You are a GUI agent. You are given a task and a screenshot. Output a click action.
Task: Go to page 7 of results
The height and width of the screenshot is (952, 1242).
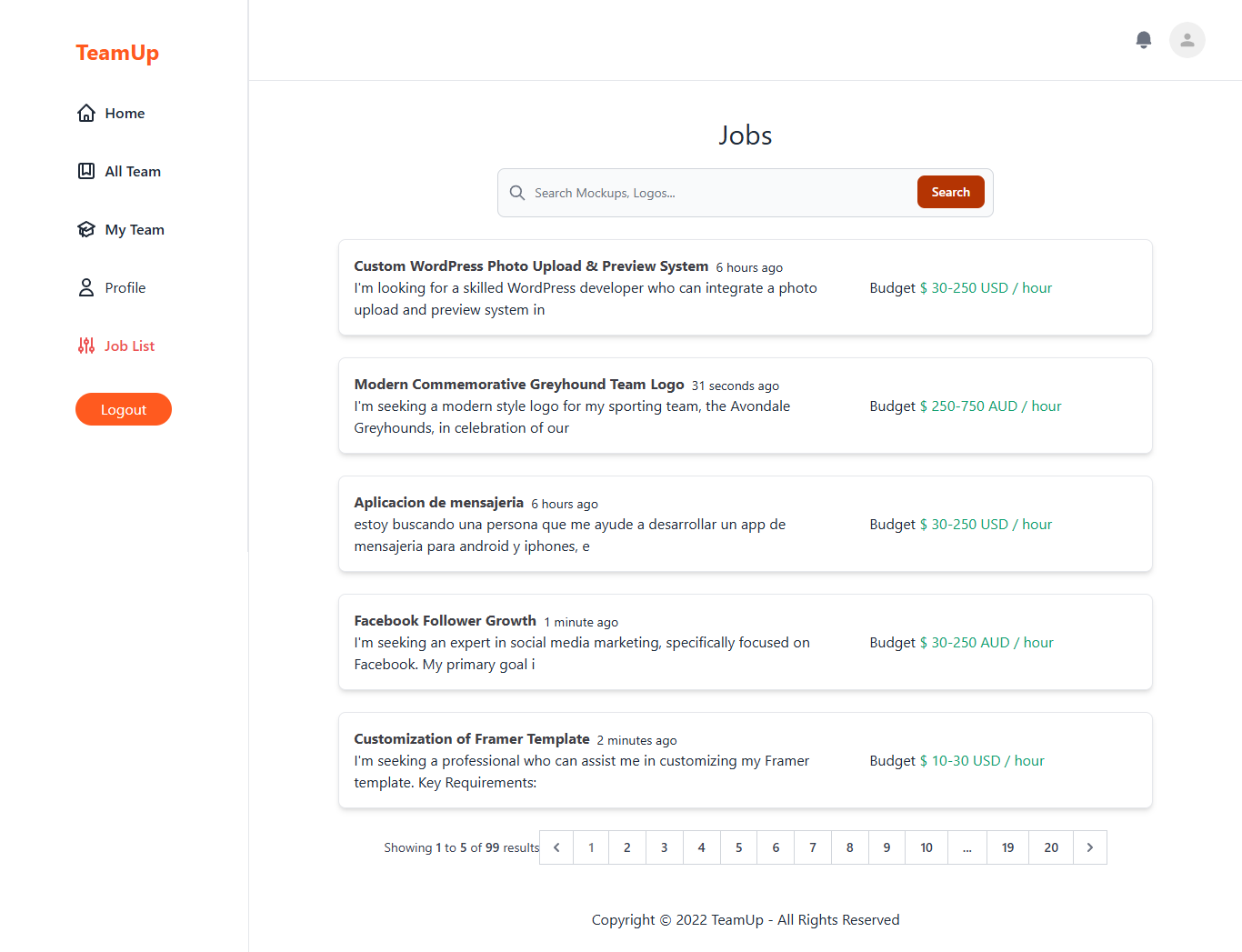(x=813, y=847)
